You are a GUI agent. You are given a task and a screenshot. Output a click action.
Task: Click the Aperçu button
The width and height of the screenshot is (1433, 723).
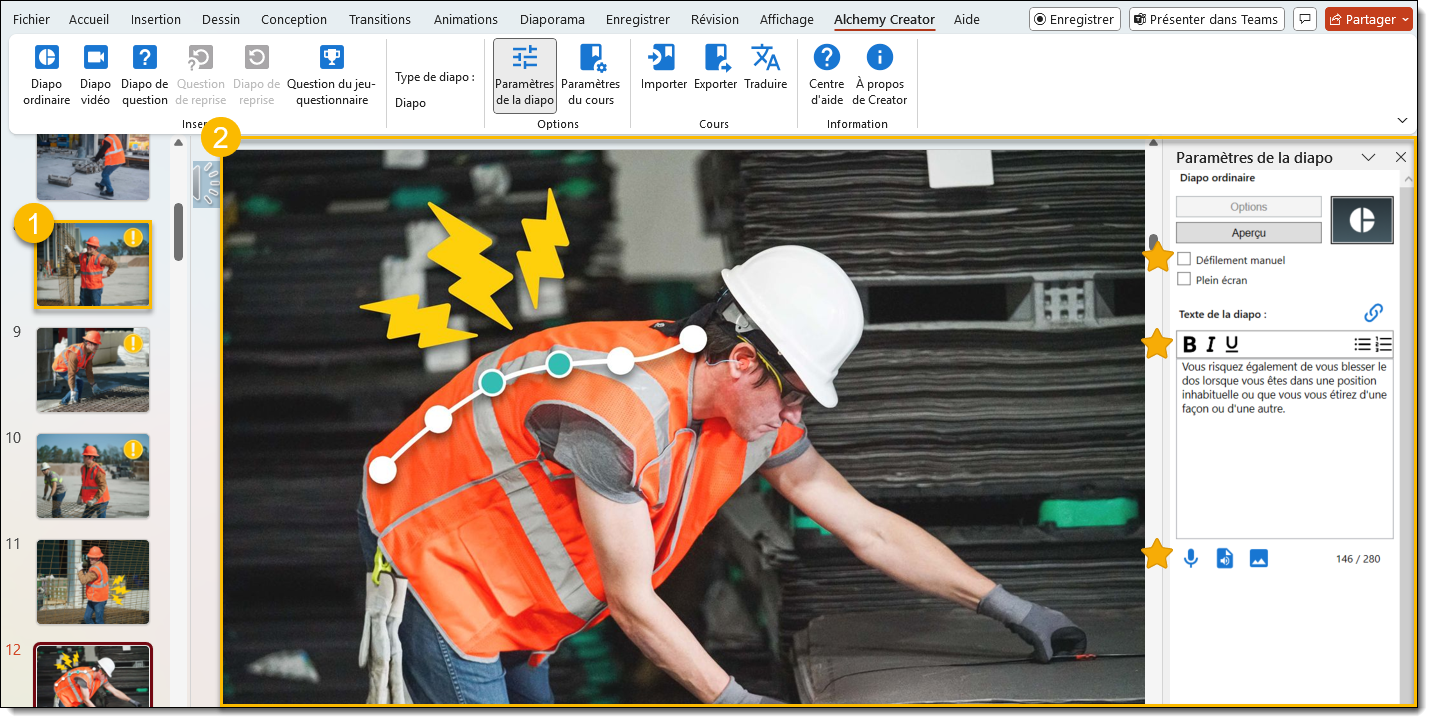[1248, 232]
